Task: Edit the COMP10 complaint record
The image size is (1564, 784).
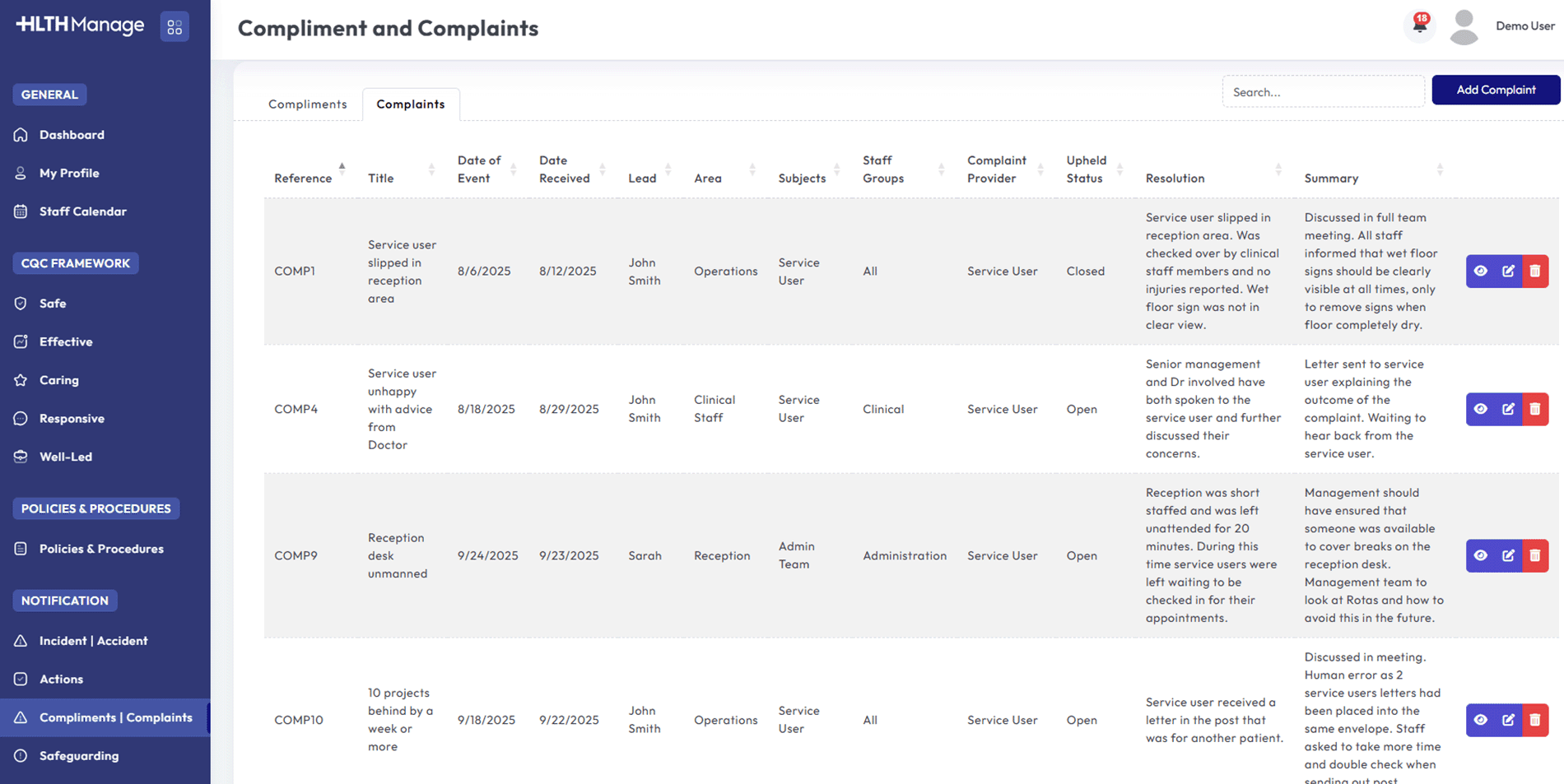Action: pos(1508,720)
